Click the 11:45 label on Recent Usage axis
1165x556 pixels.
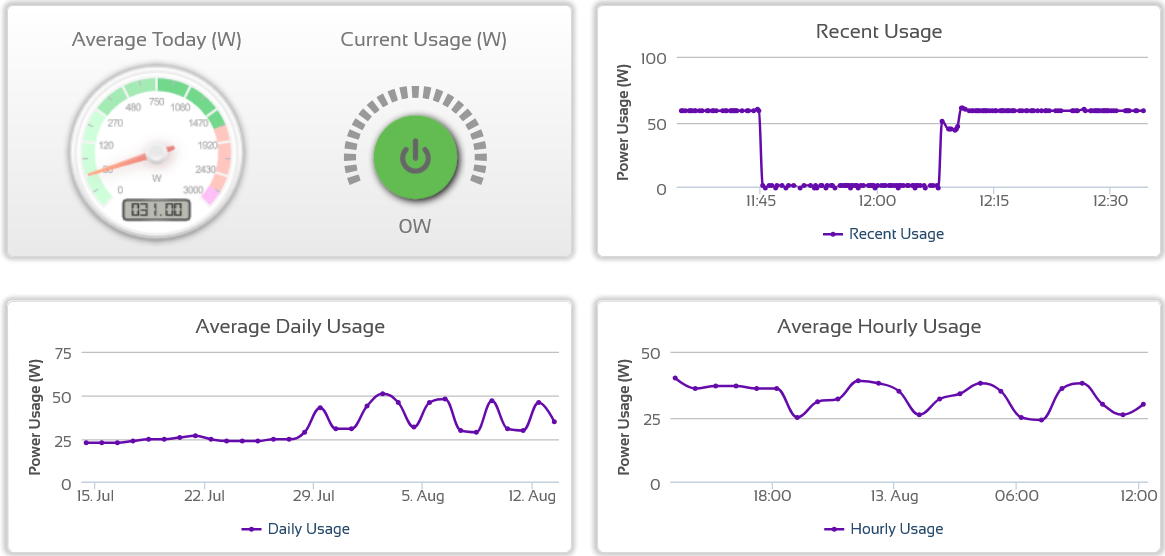760,201
